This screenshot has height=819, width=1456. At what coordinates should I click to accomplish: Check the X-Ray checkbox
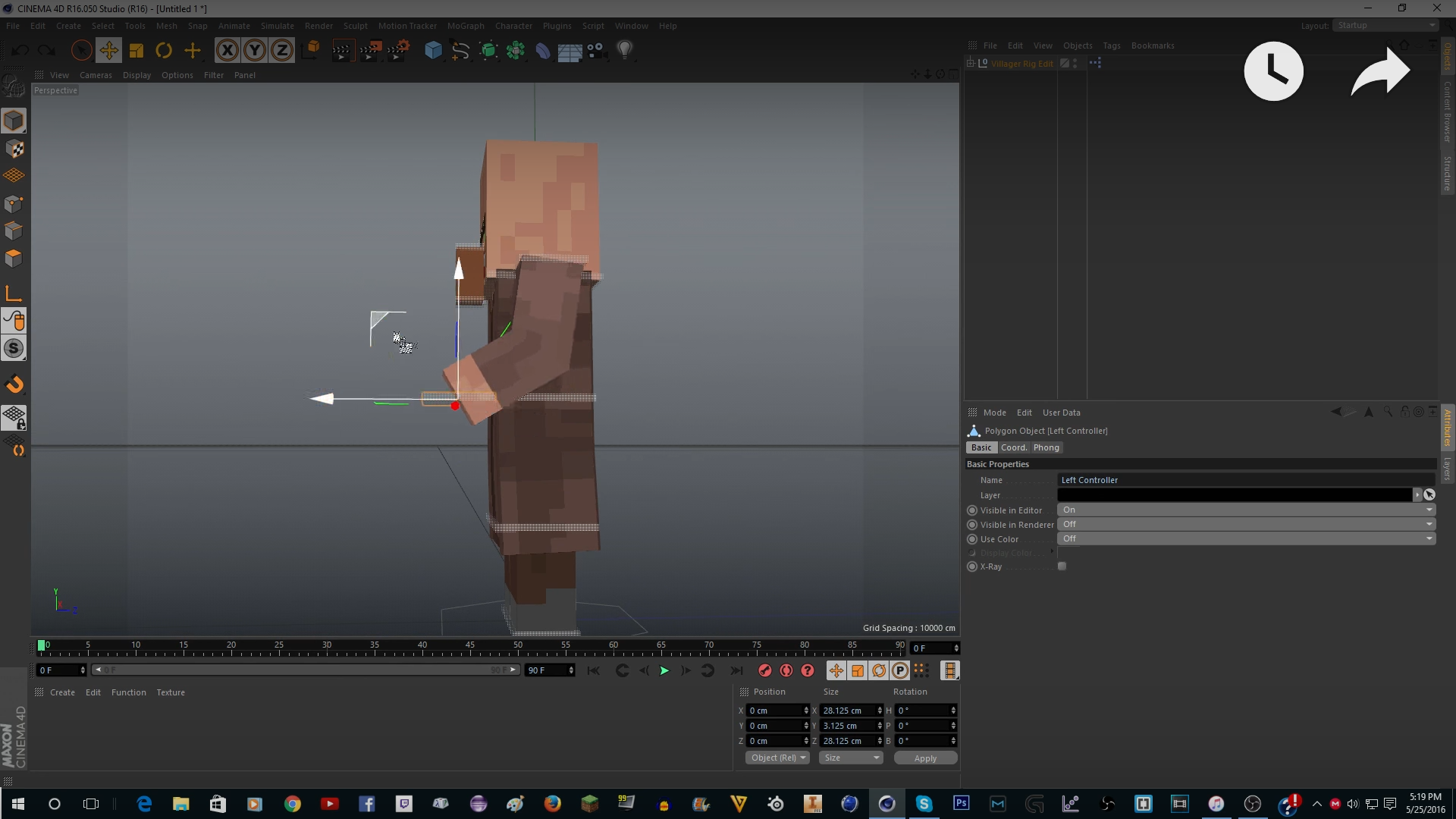[x=1062, y=566]
